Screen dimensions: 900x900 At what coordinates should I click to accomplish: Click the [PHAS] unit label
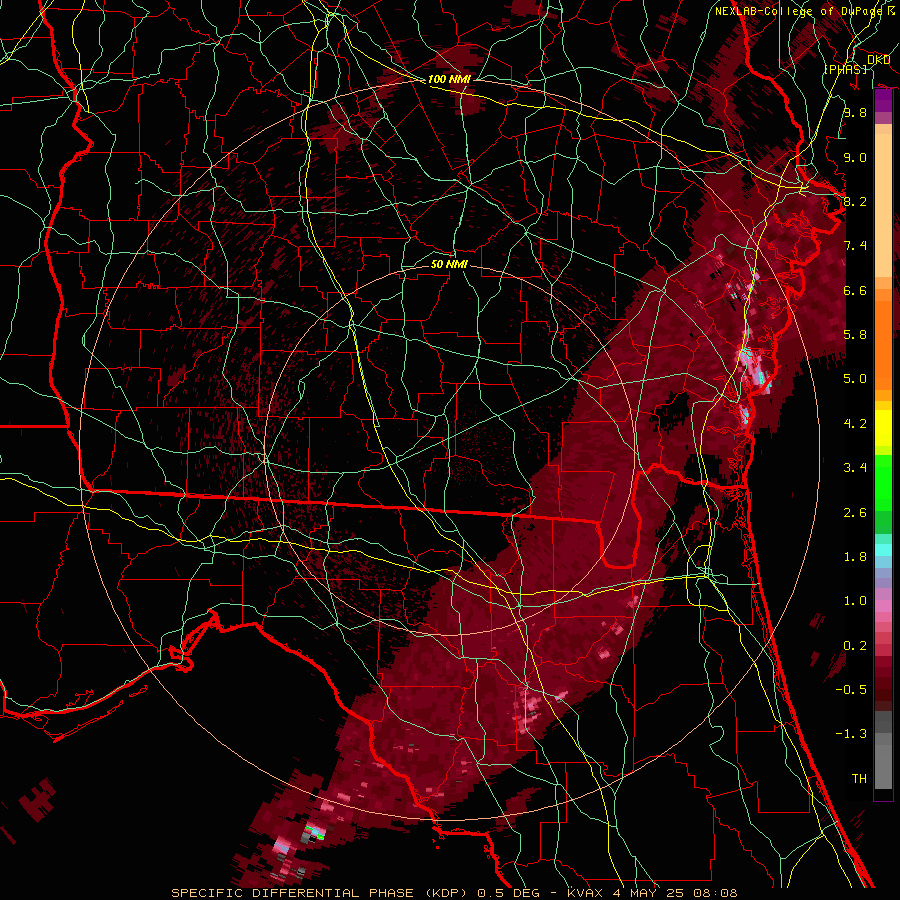coord(846,70)
